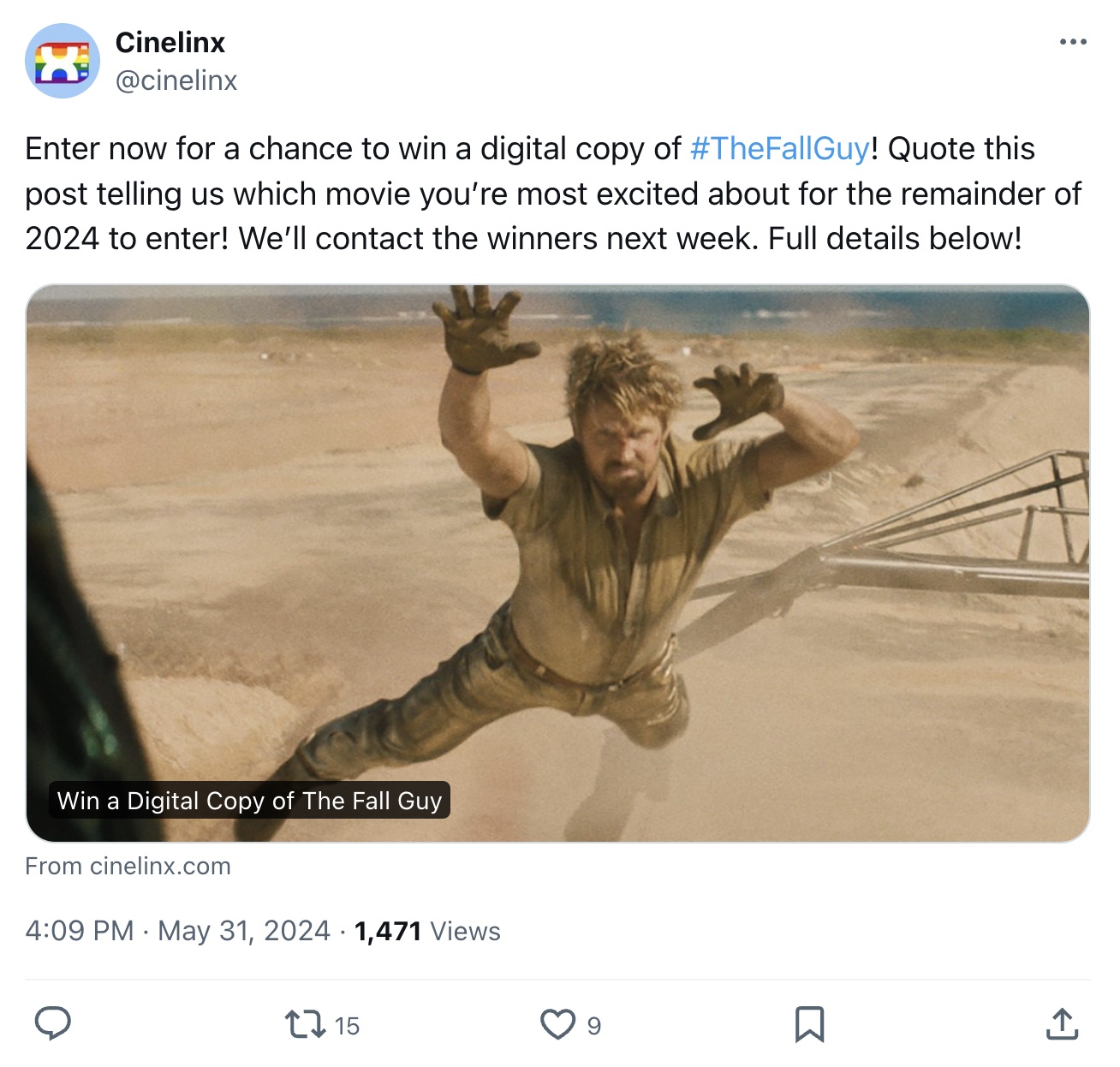
Task: Open the three-dot more options menu
Action: [1072, 42]
